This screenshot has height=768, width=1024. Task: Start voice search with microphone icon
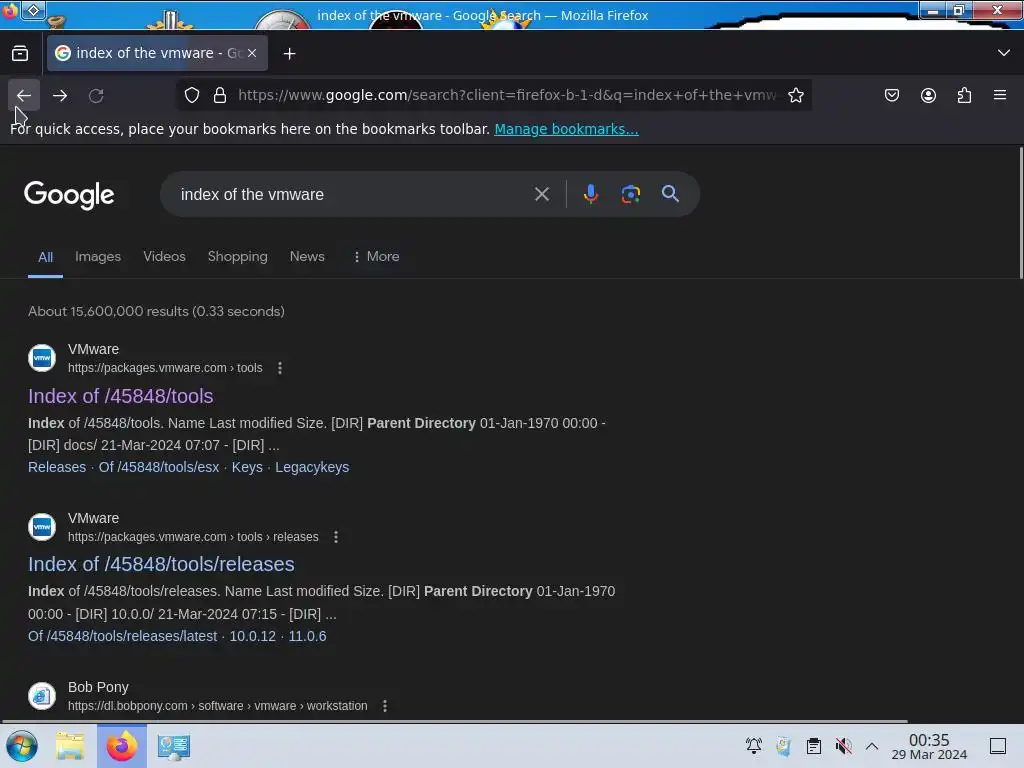[x=591, y=194]
